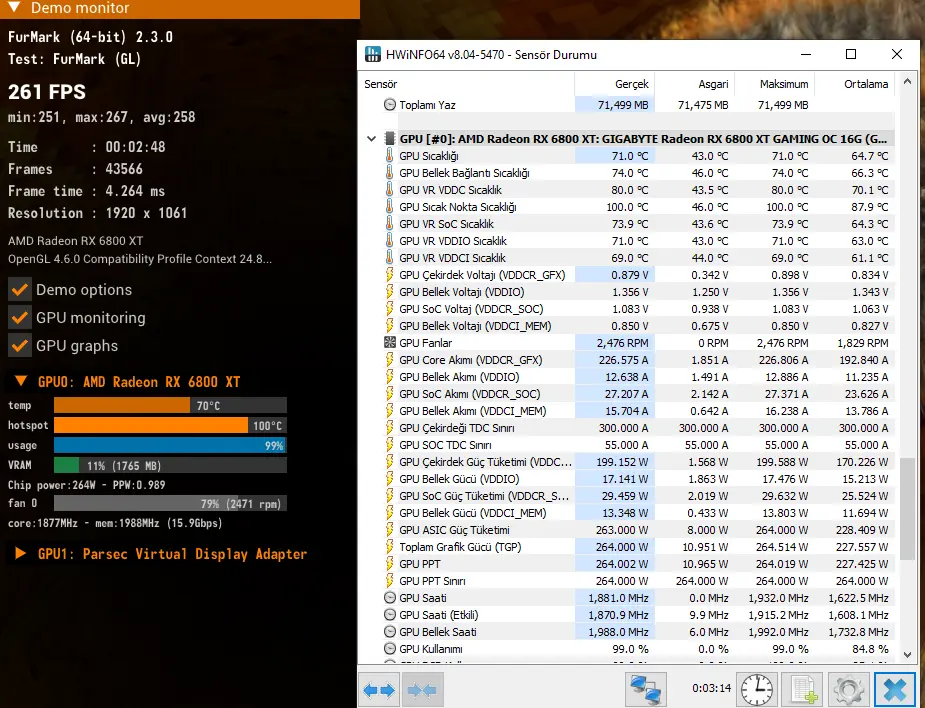Click lightning icon beside GPU Çekirdek Voltajı

tap(389, 275)
